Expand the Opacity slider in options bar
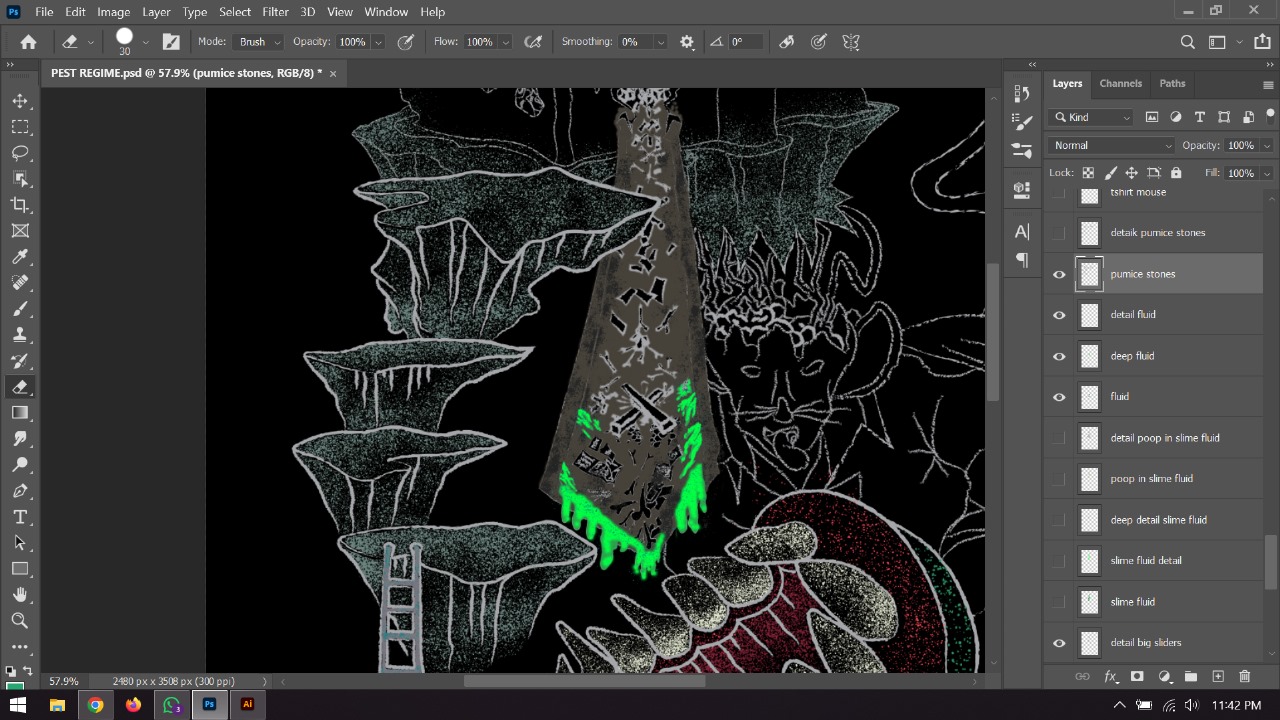 click(x=378, y=42)
